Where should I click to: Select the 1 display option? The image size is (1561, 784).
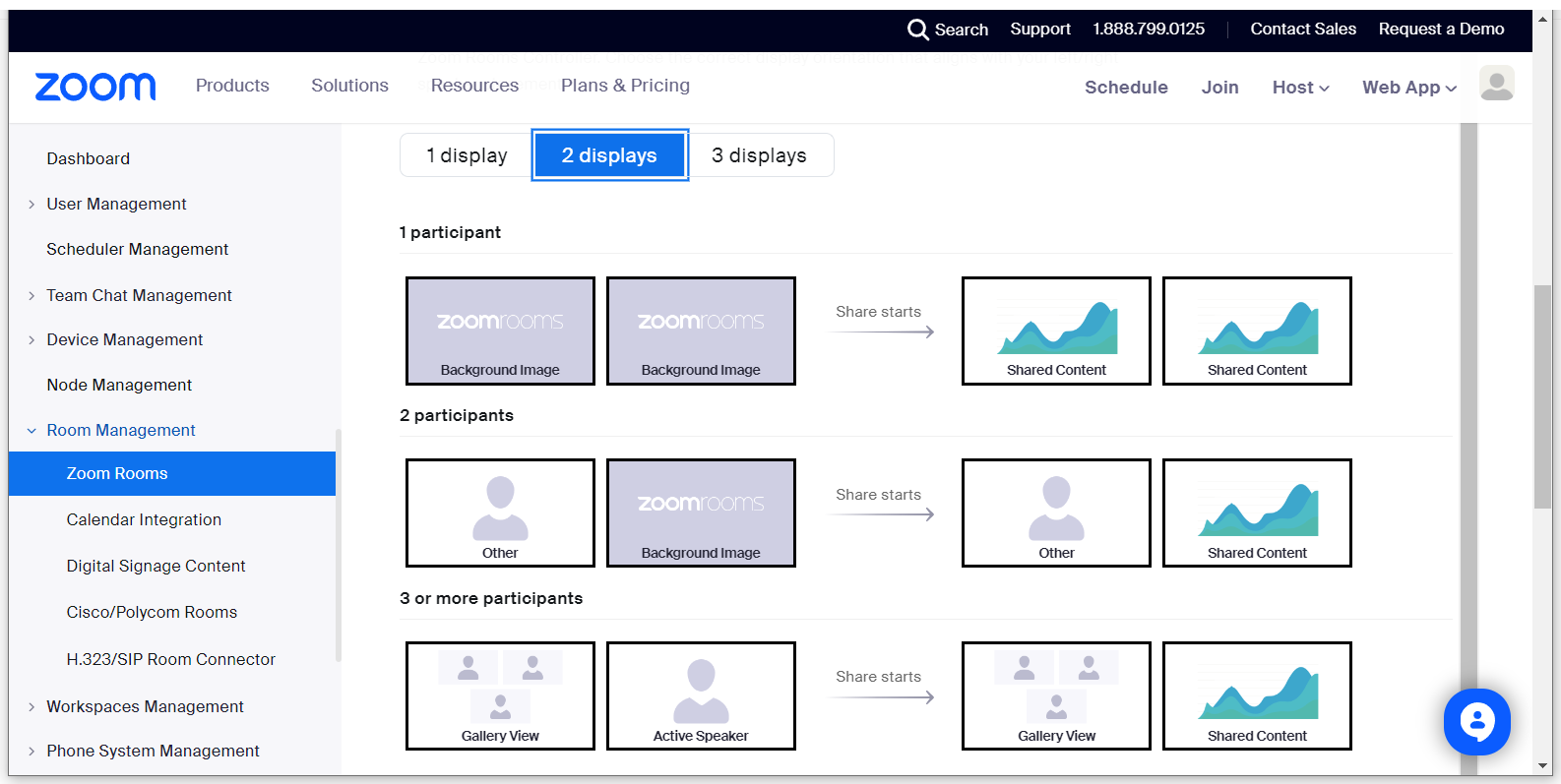click(x=467, y=155)
